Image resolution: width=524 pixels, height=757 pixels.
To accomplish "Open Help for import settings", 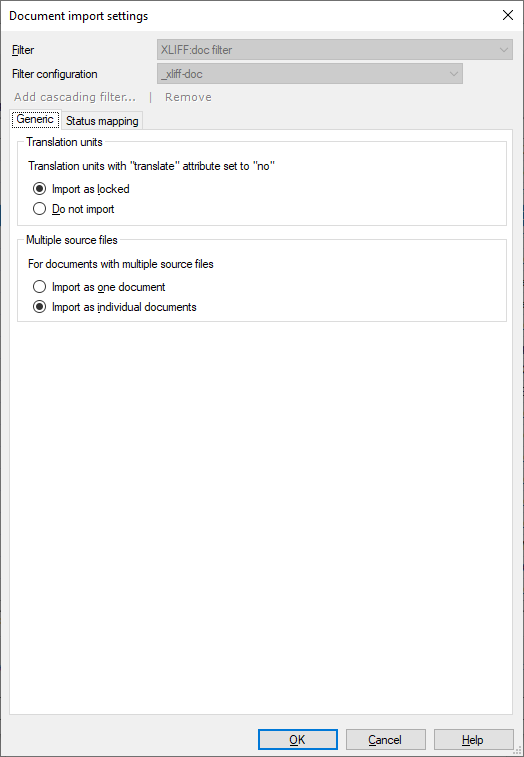I will pos(473,740).
